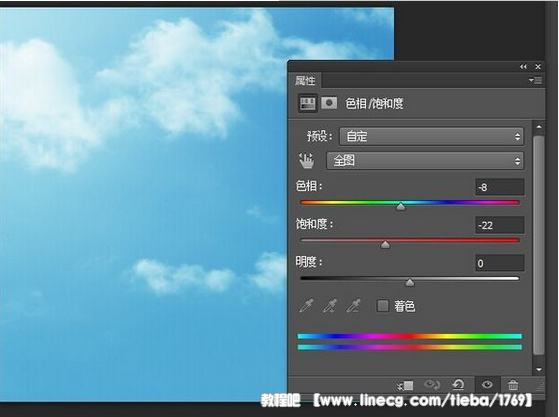Select the add-to-sample eyedropper
Image resolution: width=559 pixels, height=417 pixels.
click(330, 306)
